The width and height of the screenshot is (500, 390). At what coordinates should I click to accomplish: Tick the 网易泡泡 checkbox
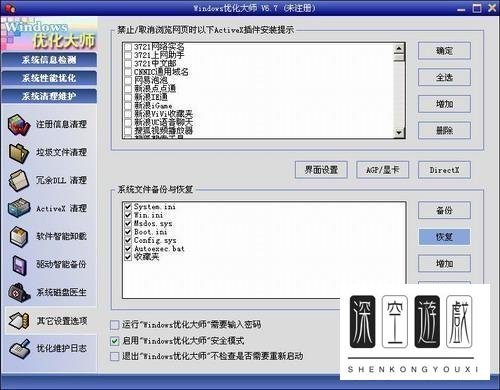(128, 80)
